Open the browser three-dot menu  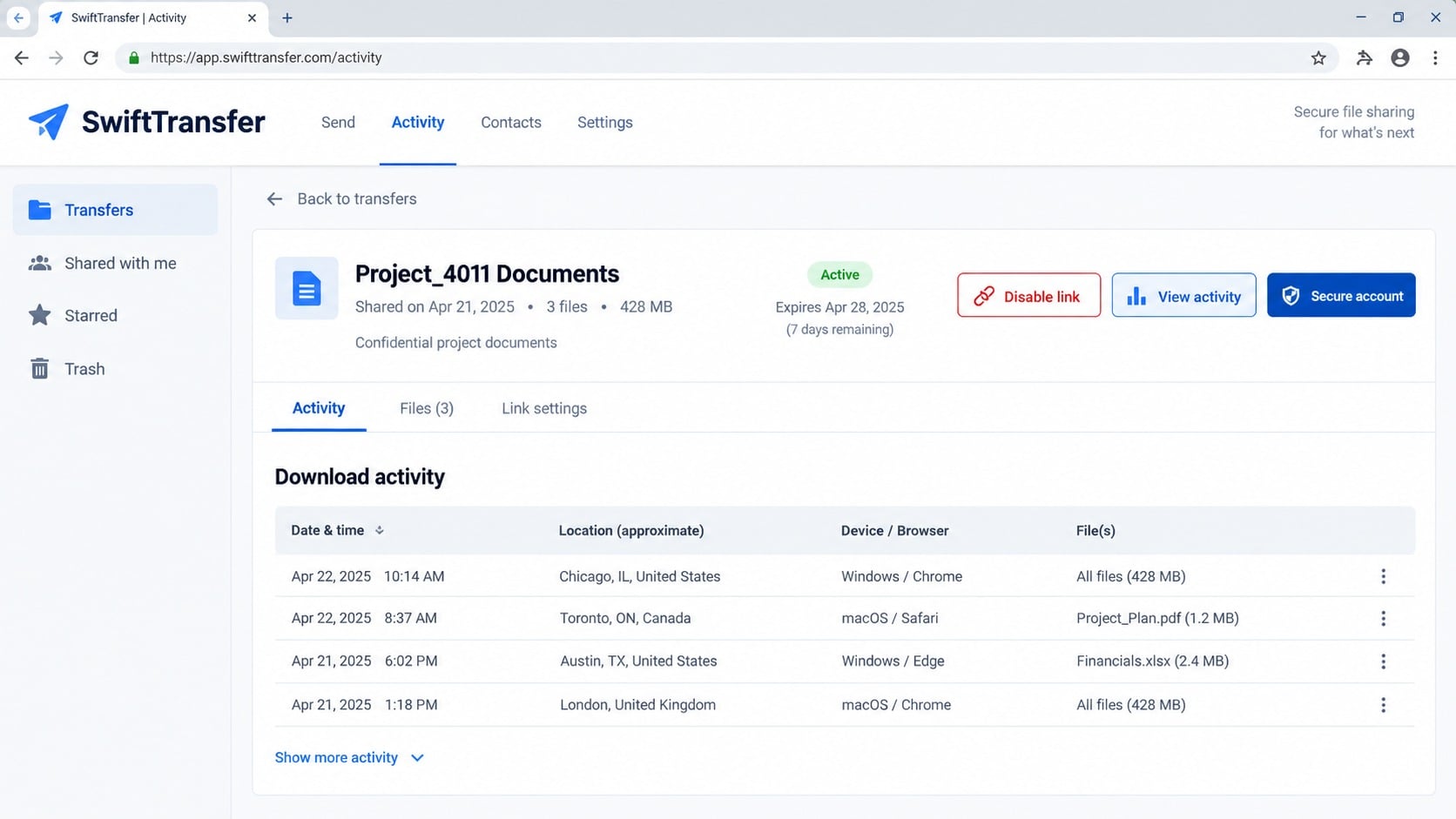[x=1435, y=57]
